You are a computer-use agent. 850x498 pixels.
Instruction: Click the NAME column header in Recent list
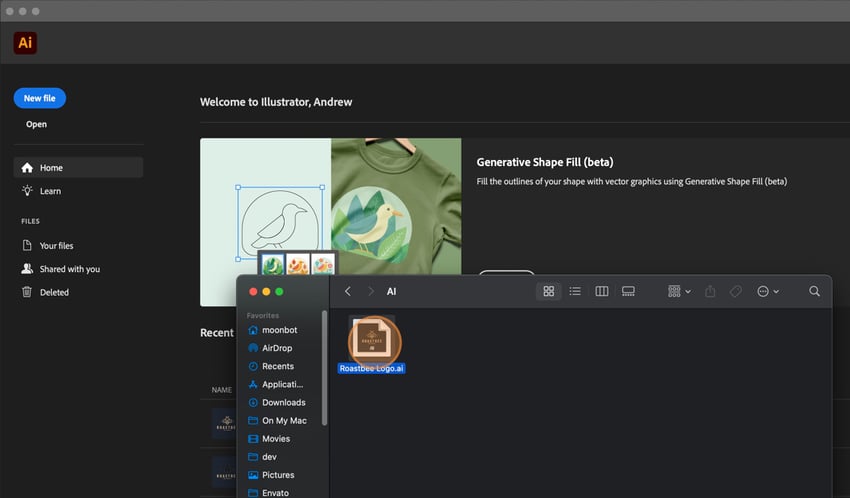[222, 390]
